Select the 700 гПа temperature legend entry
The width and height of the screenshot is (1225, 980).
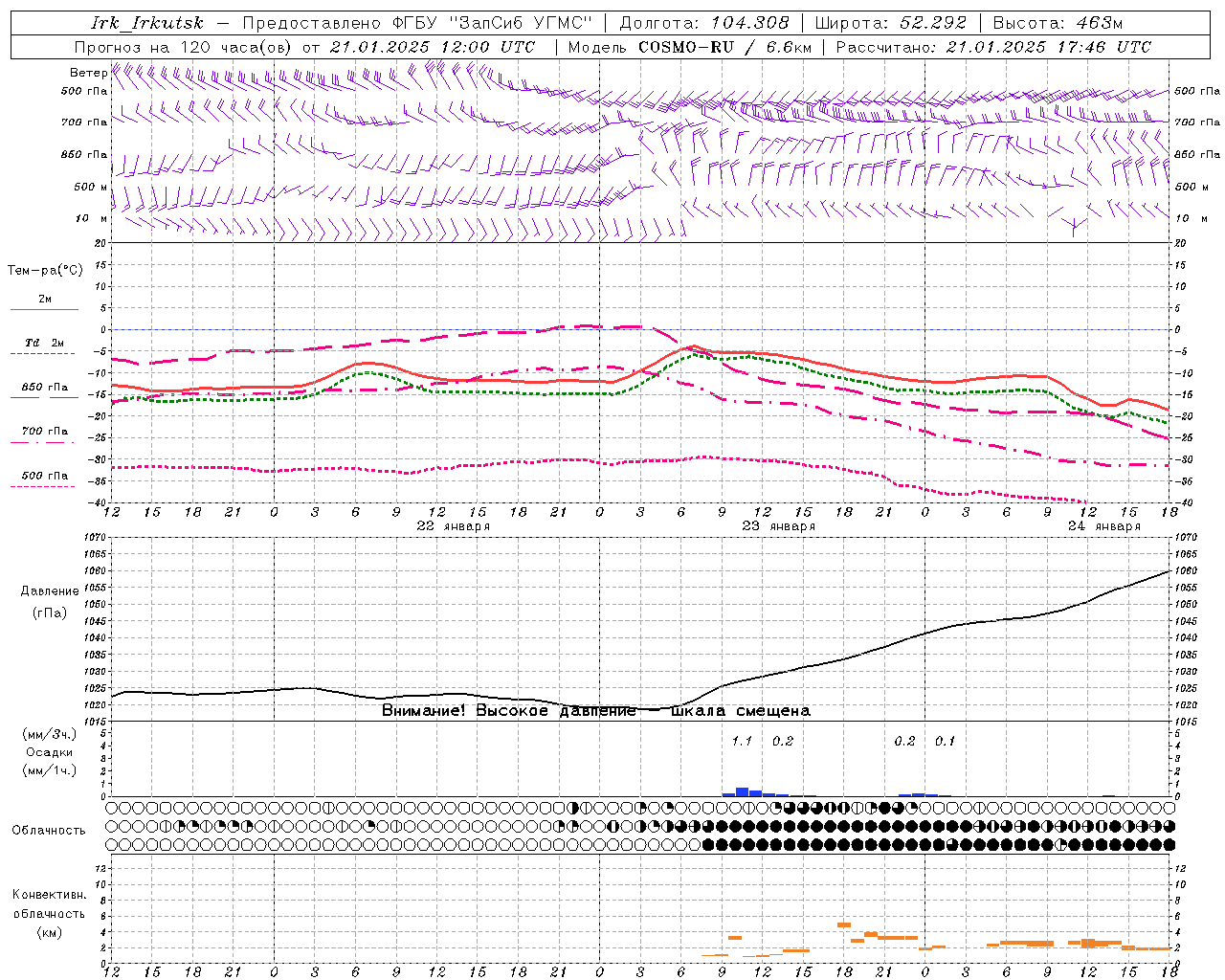[45, 432]
